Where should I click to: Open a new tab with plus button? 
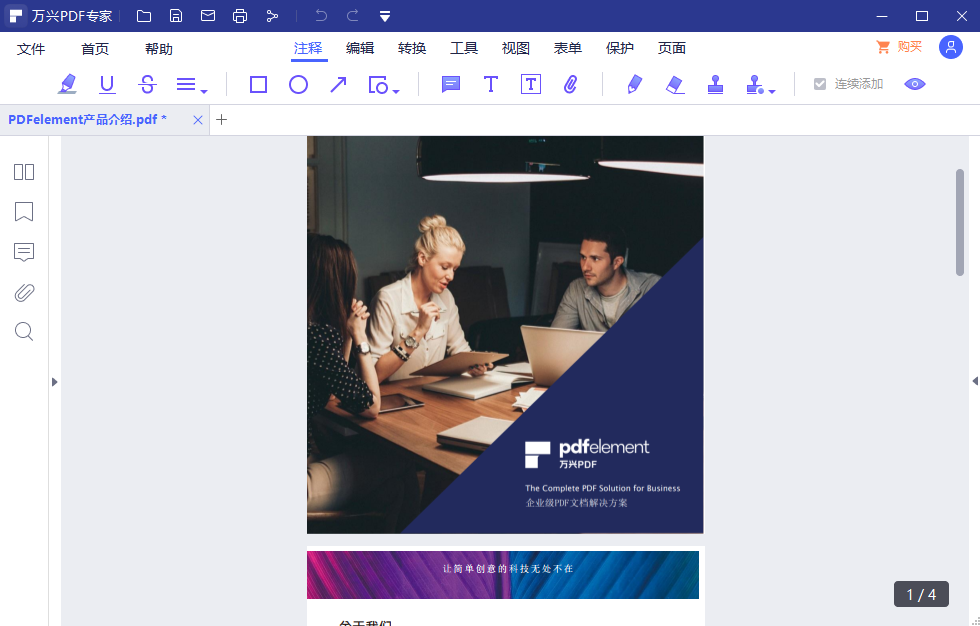[222, 120]
